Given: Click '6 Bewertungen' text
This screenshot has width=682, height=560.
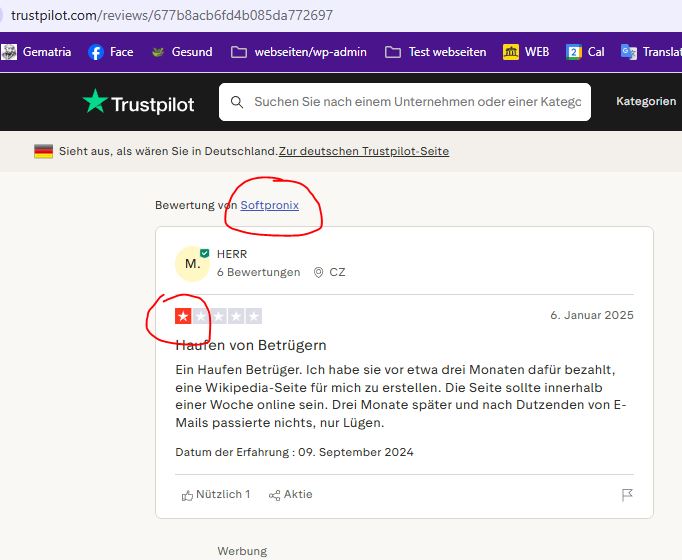Looking at the screenshot, I should click(x=258, y=272).
